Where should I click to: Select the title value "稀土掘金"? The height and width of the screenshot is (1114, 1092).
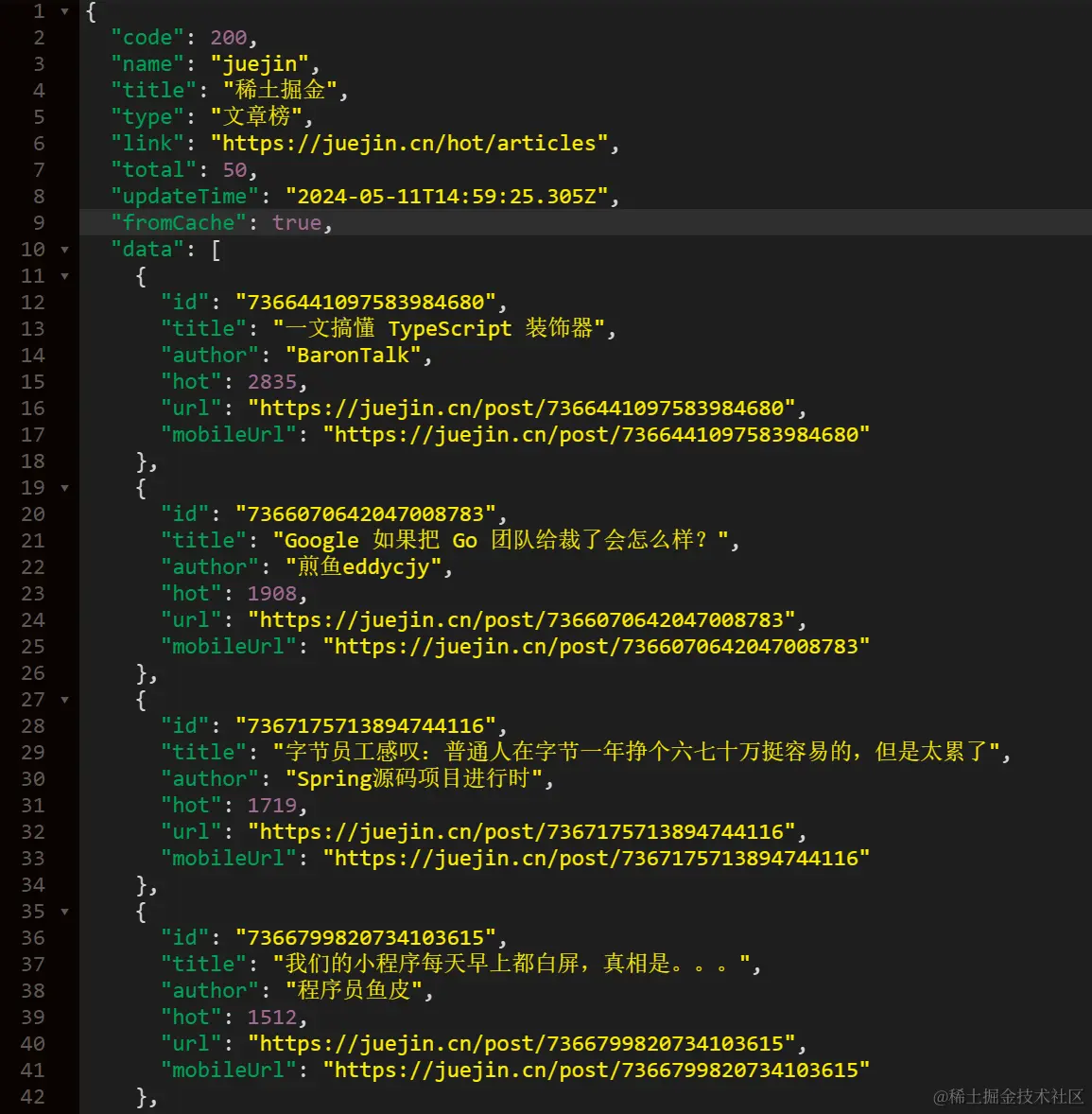280,90
